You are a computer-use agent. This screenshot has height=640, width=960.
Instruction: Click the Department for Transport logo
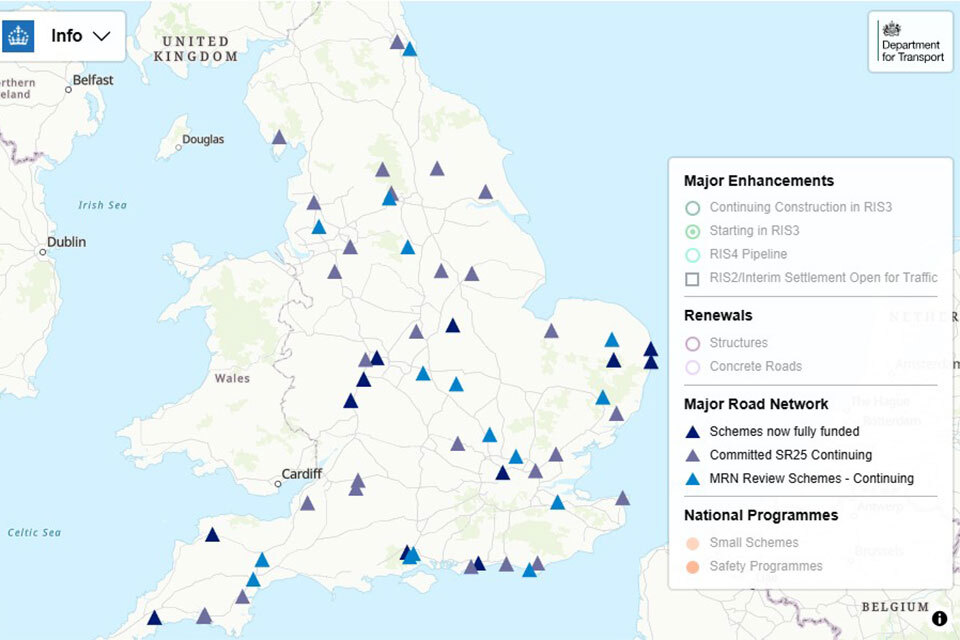[x=910, y=42]
